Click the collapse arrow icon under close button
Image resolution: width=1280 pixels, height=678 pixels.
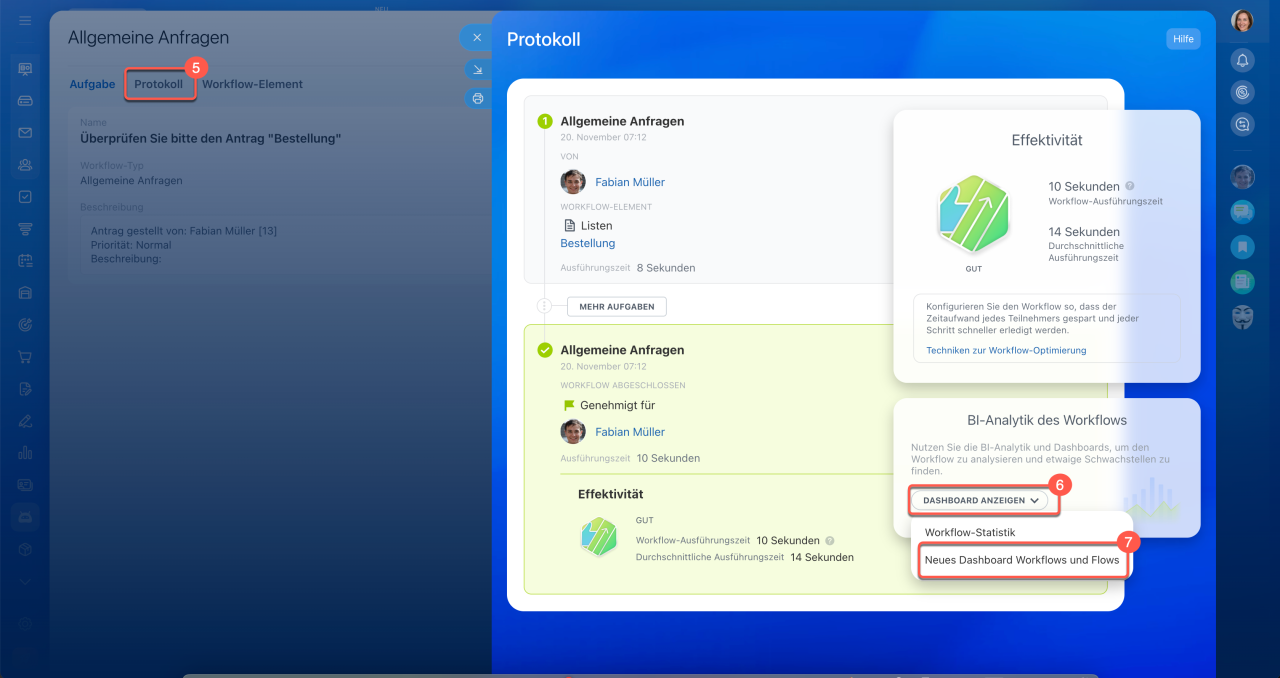[477, 70]
